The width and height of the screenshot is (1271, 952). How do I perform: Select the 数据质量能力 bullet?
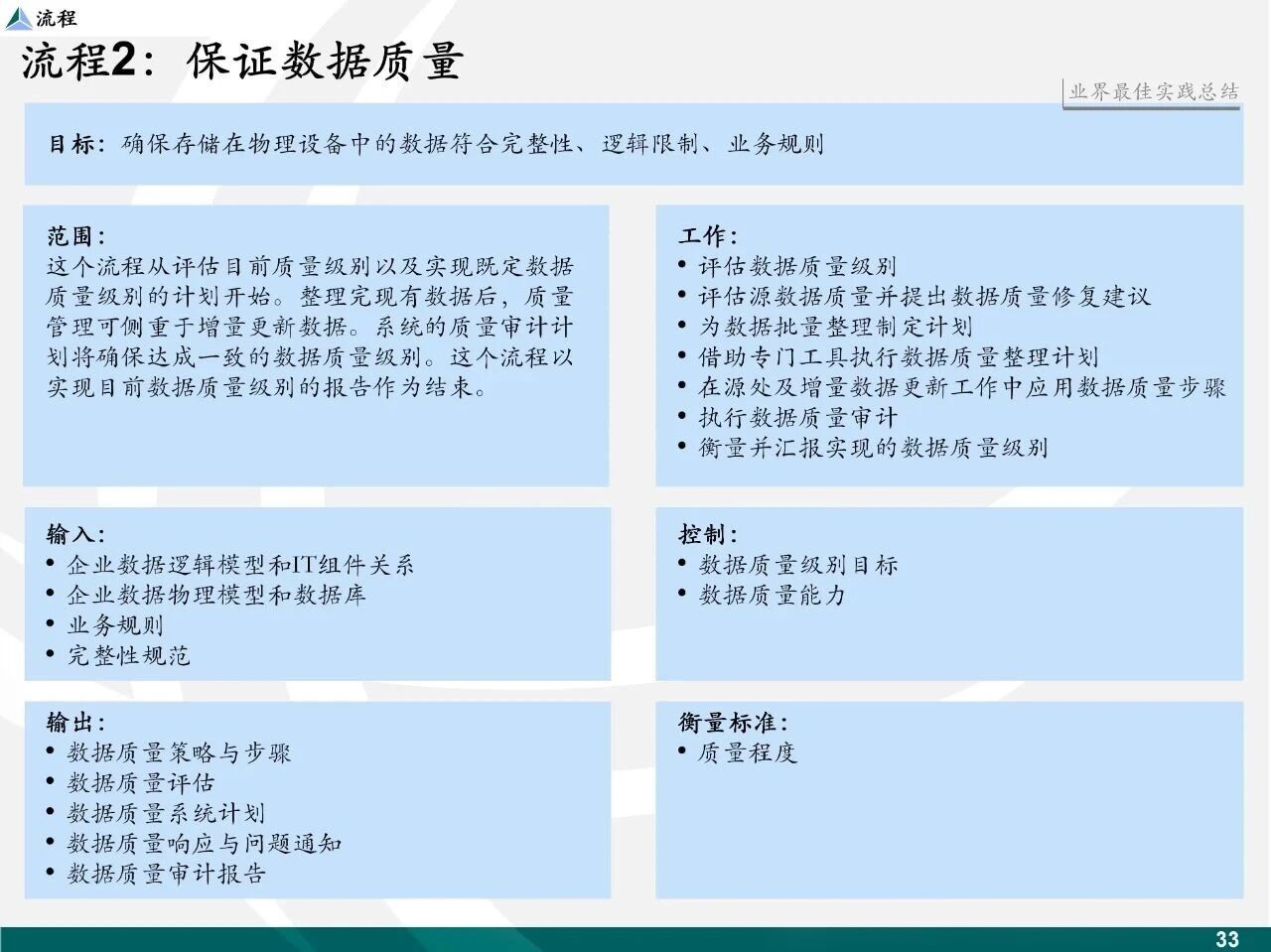point(772,596)
